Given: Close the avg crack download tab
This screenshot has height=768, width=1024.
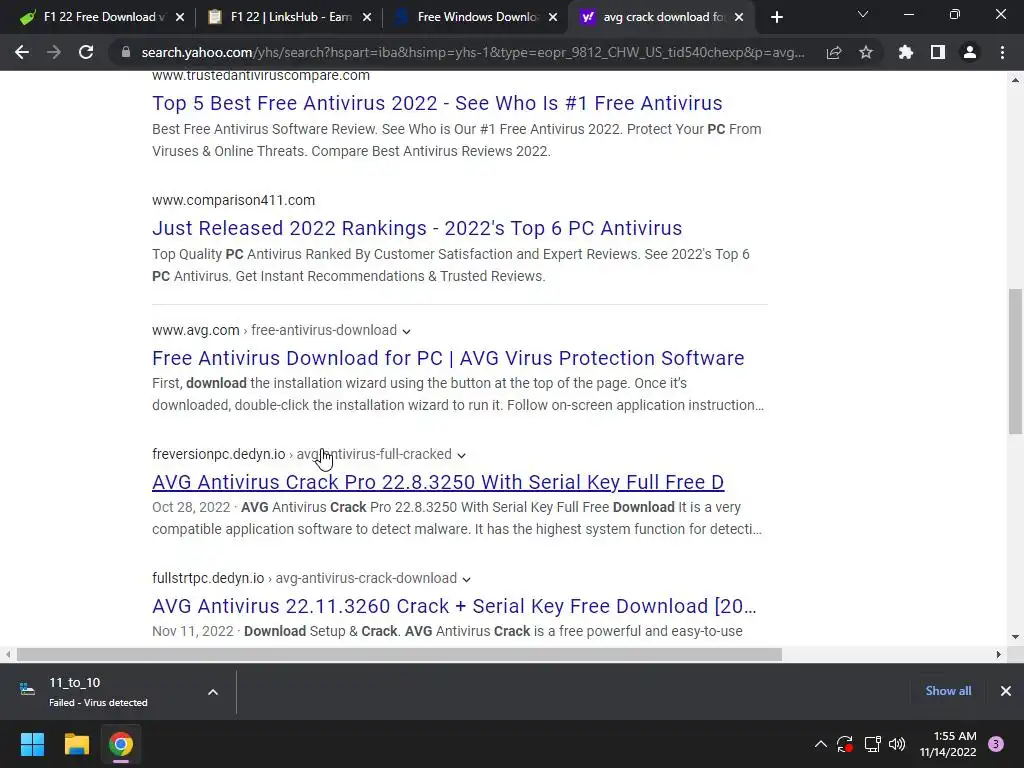Looking at the screenshot, I should pyautogui.click(x=739, y=17).
